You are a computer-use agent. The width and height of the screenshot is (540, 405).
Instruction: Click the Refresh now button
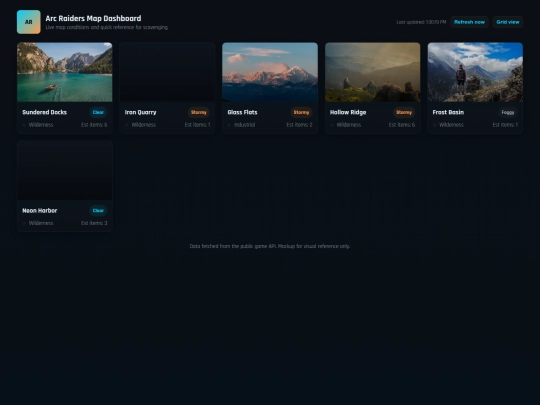(469, 22)
